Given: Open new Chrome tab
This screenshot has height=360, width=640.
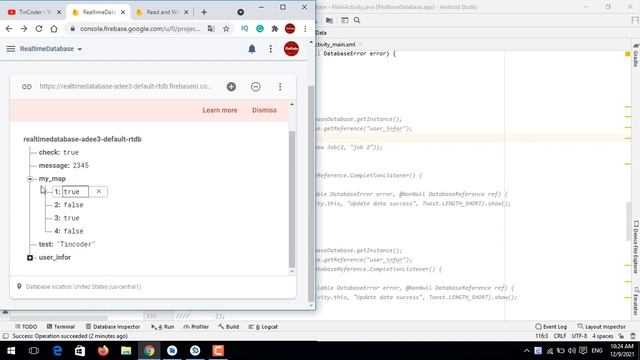Looking at the screenshot, I should 204,12.
